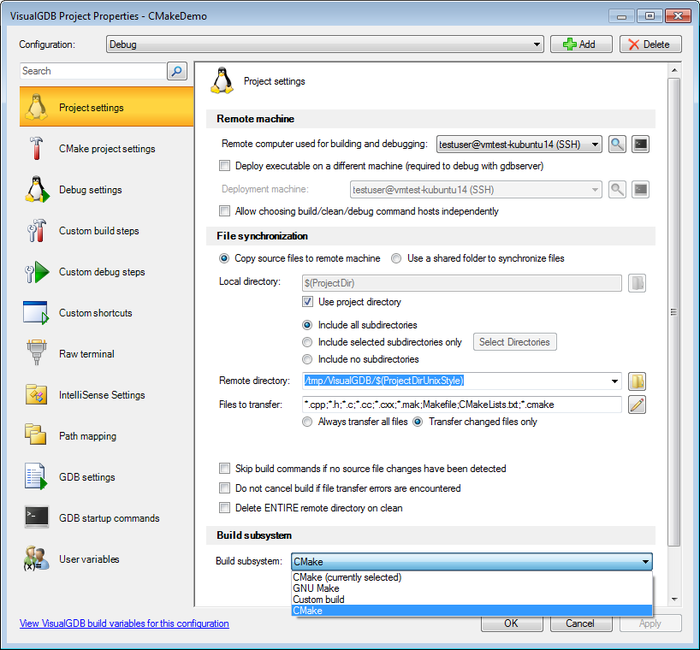Click the Select Directories button
Viewport: 700px width, 650px height.
click(x=515, y=342)
